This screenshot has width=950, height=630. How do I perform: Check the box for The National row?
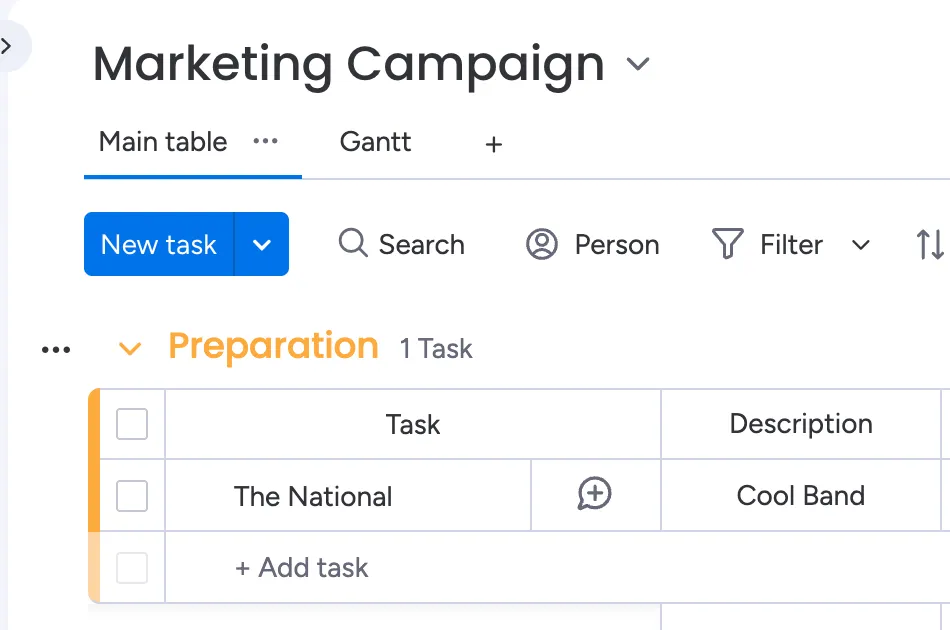(132, 496)
